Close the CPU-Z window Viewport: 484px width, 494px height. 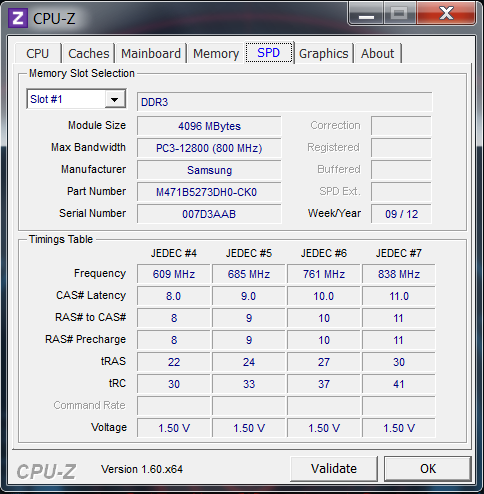(x=446, y=13)
